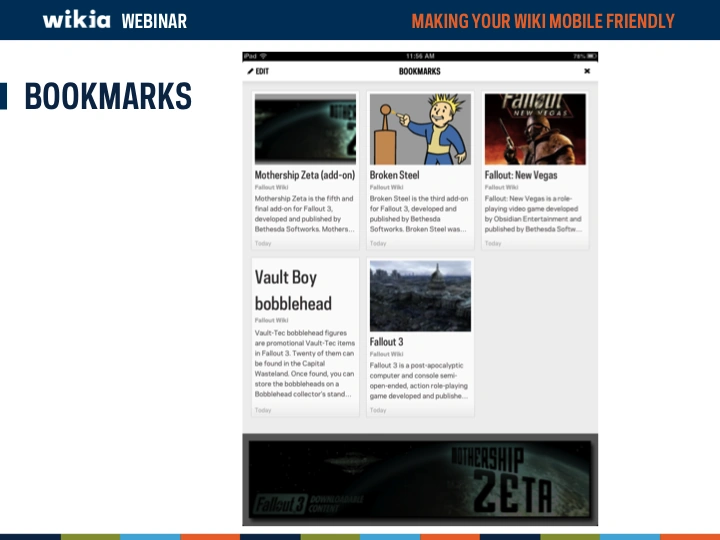Open the Fallout 3 wasteland thumbnail
Viewport: 720px width, 540px height.
tap(420, 296)
